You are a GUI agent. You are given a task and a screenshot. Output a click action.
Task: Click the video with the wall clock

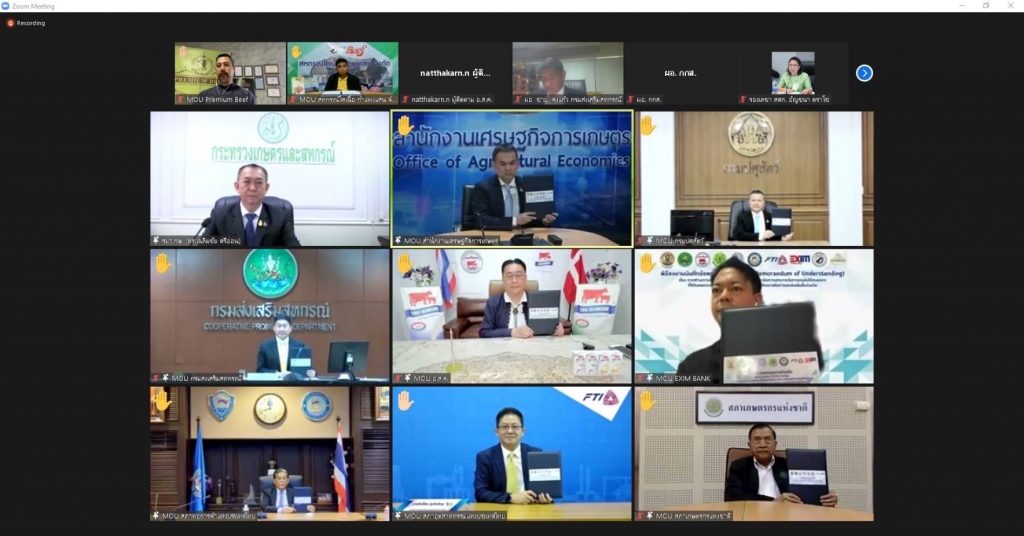coord(270,453)
